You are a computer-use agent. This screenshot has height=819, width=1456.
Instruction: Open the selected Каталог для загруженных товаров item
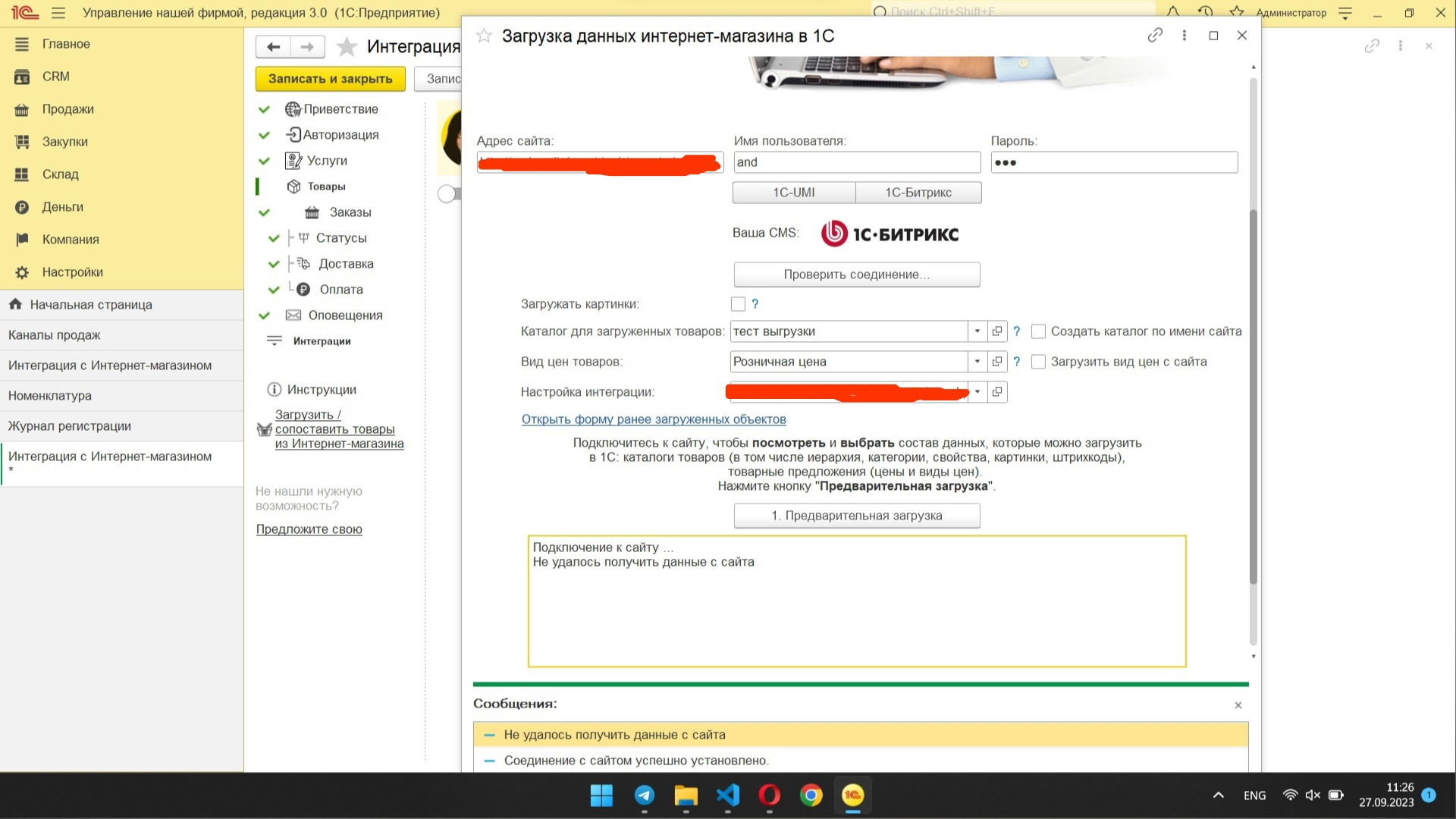[x=997, y=331]
